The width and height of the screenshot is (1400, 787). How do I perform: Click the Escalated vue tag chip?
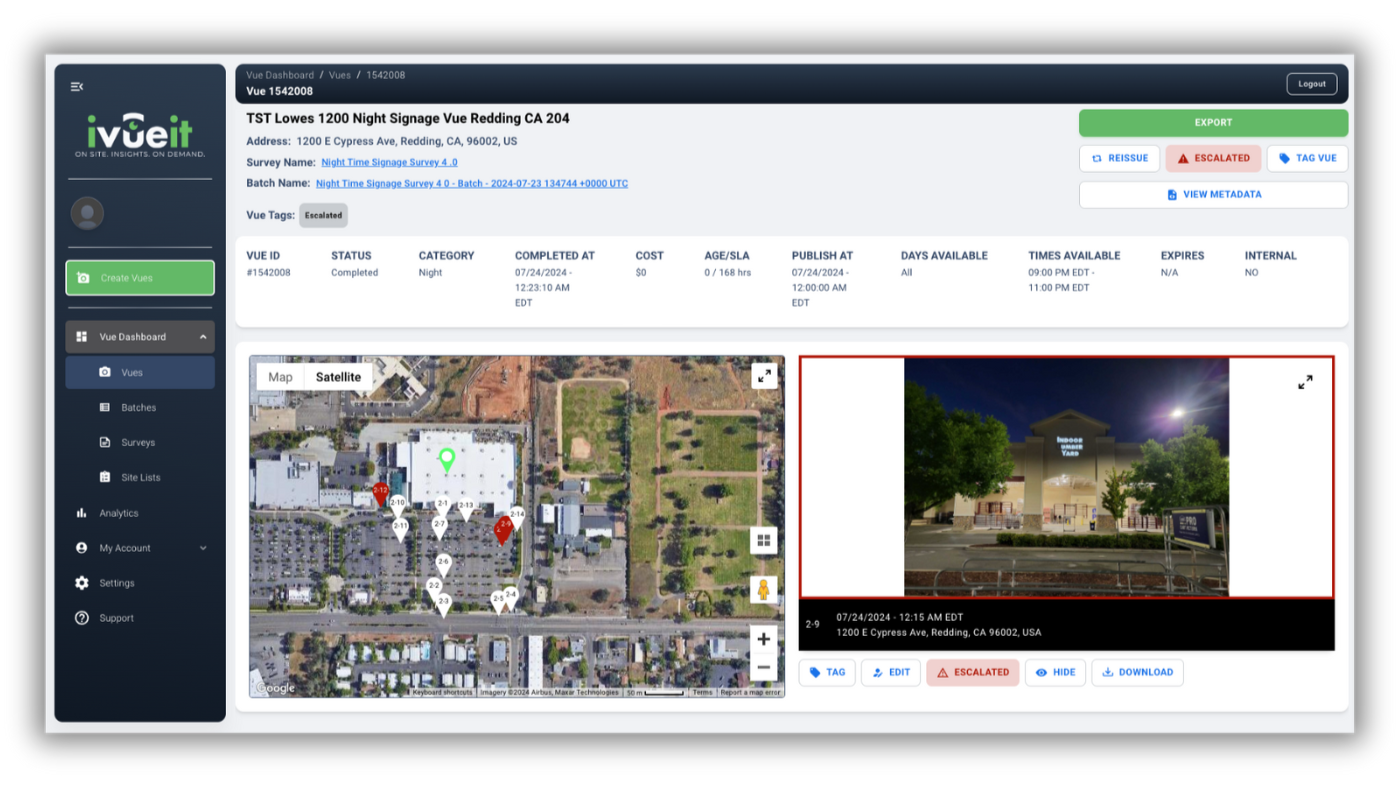(x=323, y=215)
